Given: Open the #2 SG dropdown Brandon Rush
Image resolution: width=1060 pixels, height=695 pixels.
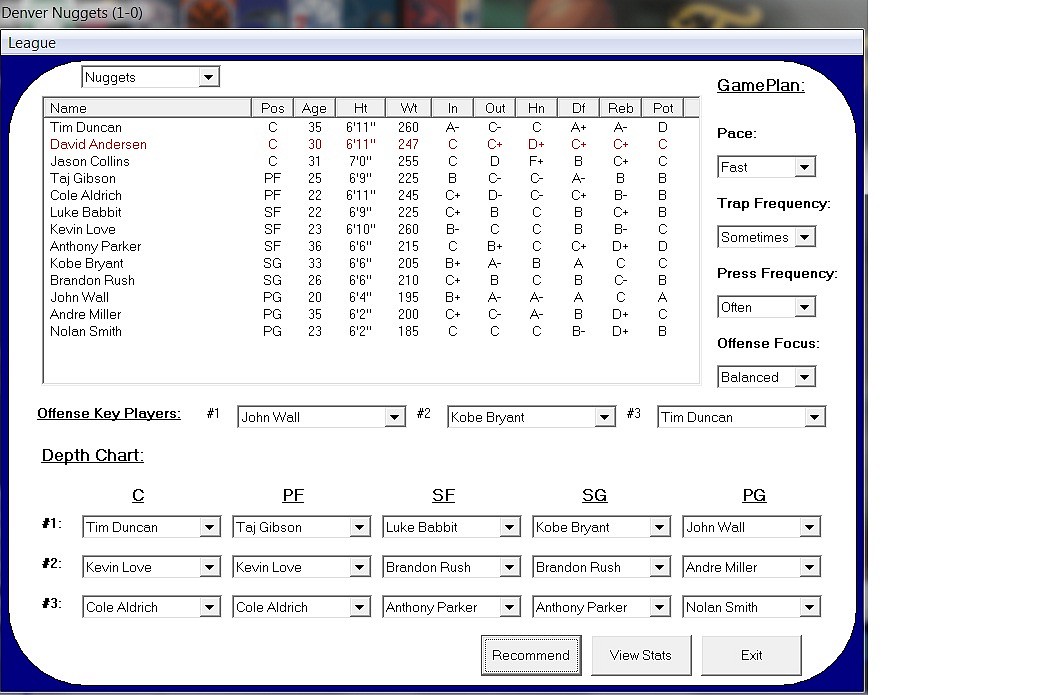Looking at the screenshot, I should pyautogui.click(x=602, y=567).
